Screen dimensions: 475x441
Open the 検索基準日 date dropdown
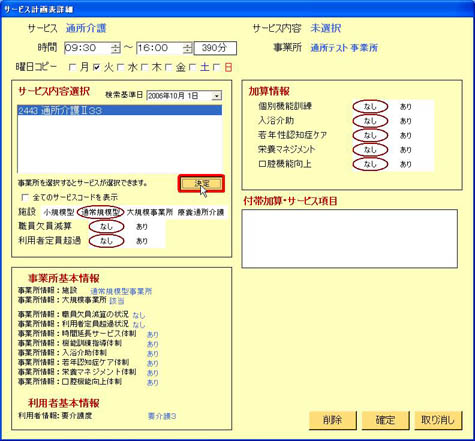[x=217, y=96]
